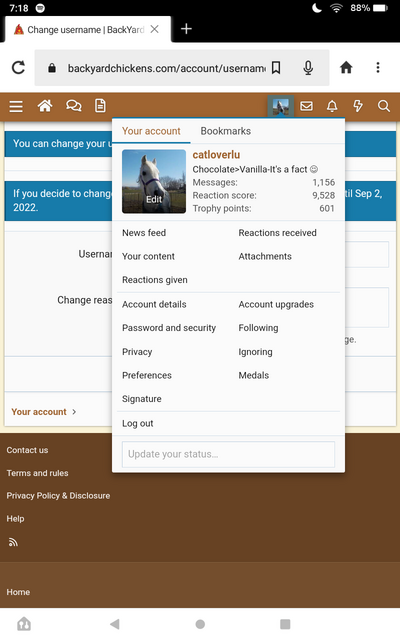Open Password and security settings

pyautogui.click(x=169, y=328)
